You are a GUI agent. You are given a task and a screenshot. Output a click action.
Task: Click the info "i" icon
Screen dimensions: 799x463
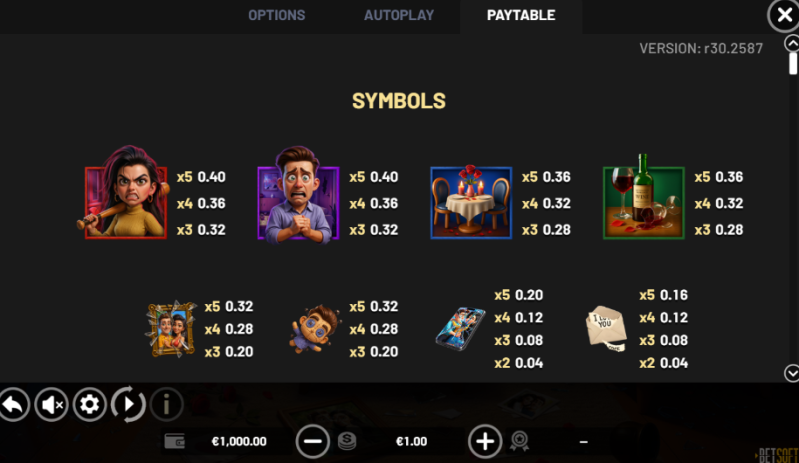click(x=166, y=405)
